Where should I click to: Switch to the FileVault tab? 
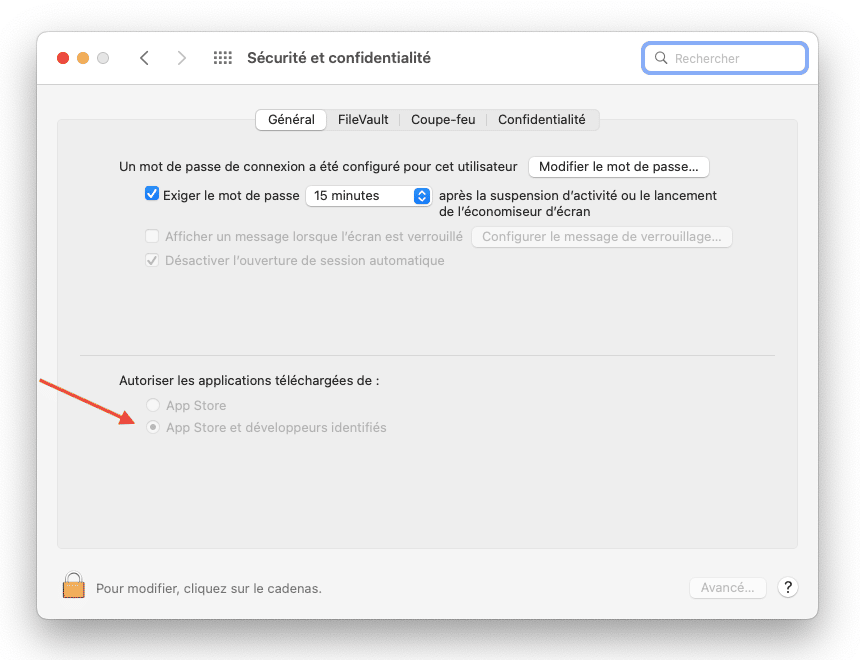click(363, 120)
